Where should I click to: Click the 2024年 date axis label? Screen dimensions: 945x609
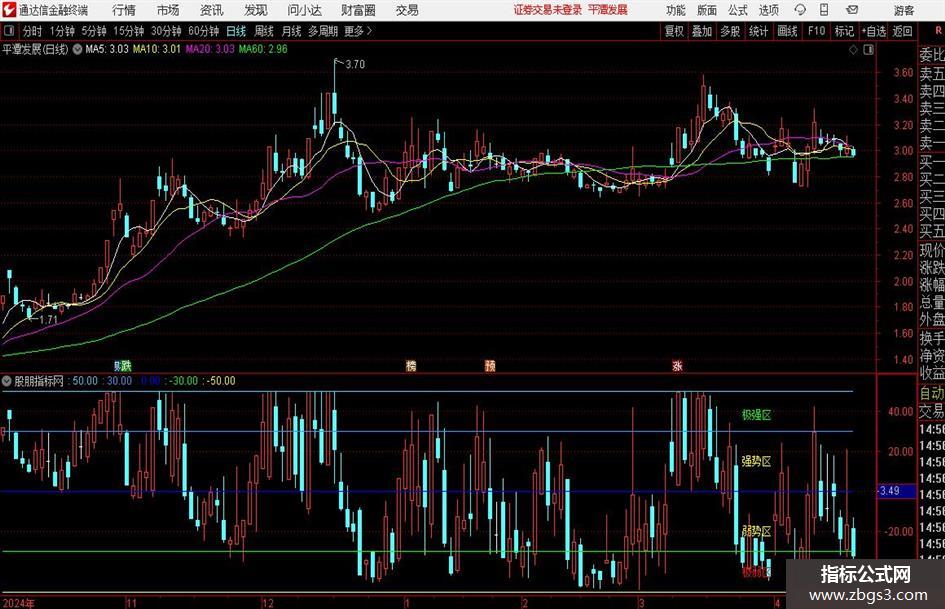click(x=19, y=602)
